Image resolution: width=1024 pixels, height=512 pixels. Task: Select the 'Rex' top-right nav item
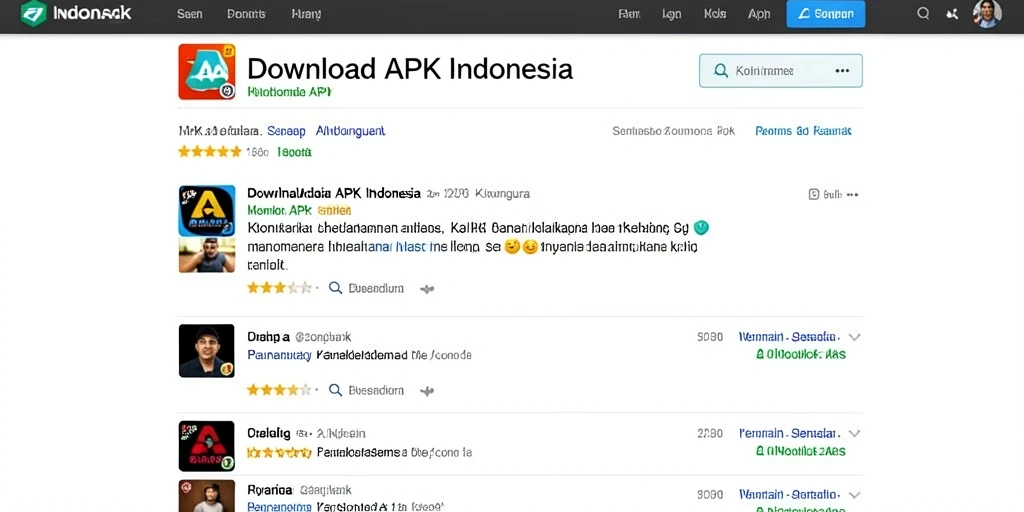point(629,14)
